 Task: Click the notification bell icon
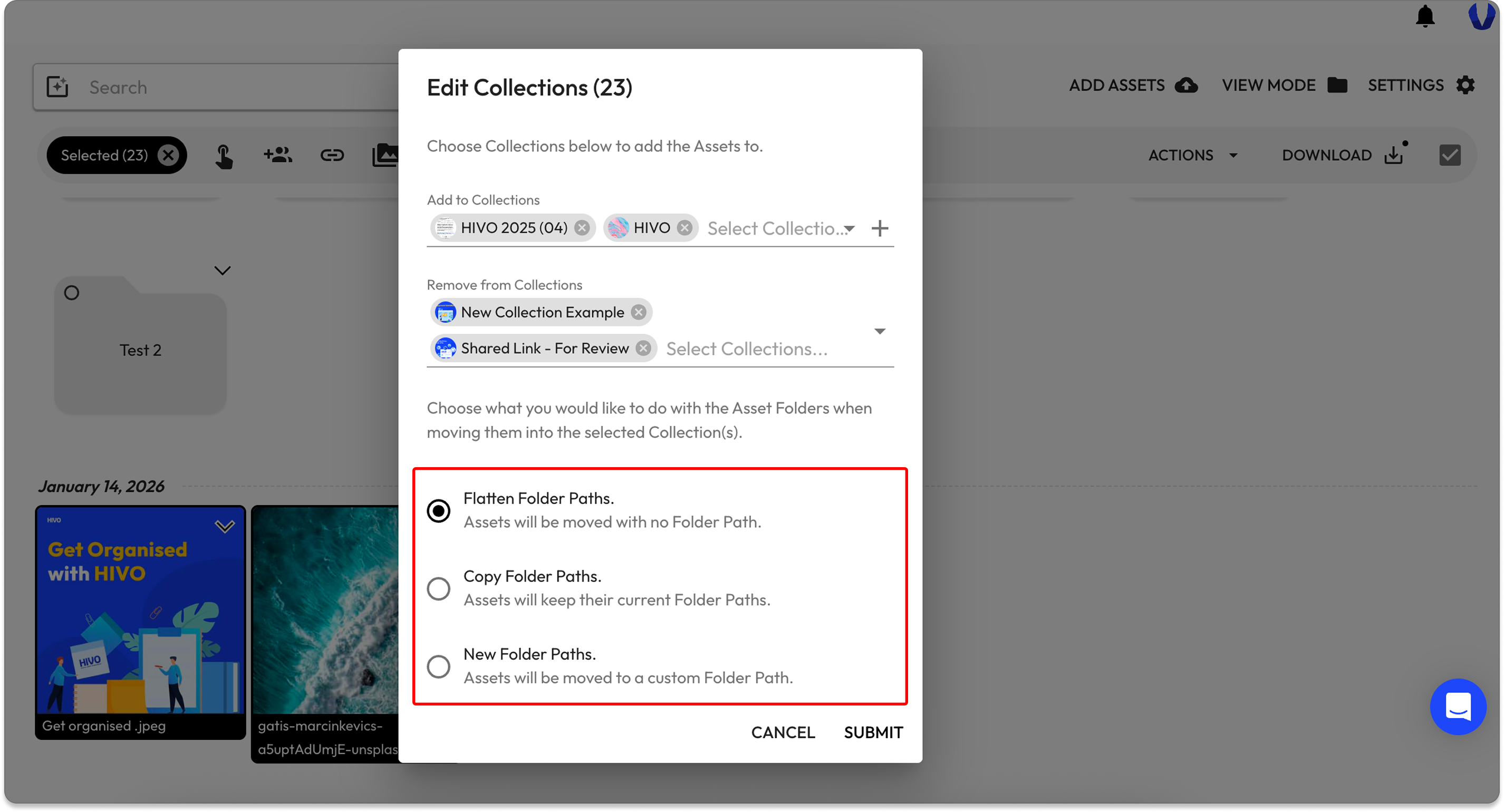point(1424,16)
